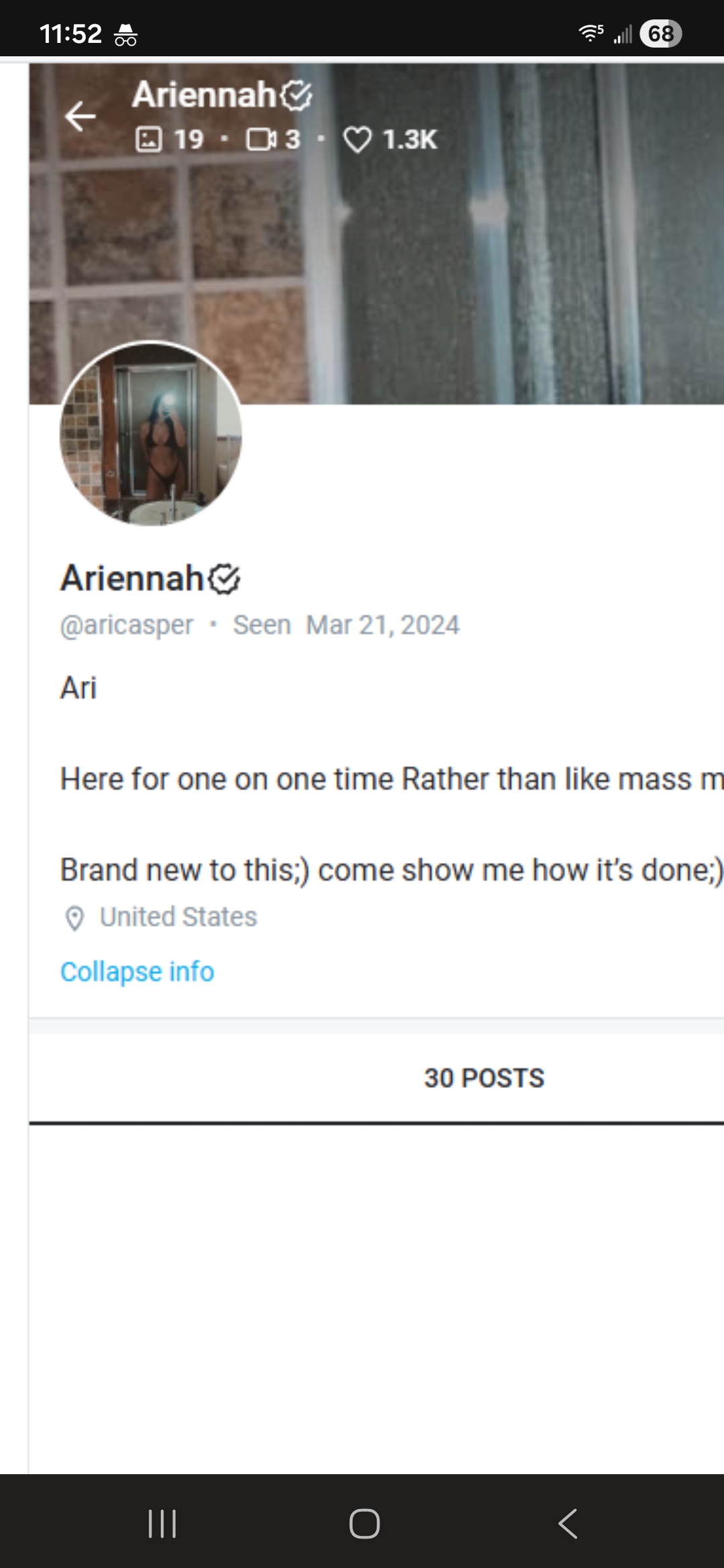This screenshot has width=724, height=1568.
Task: Tap the back arrow in profile header
Action: pos(81,117)
